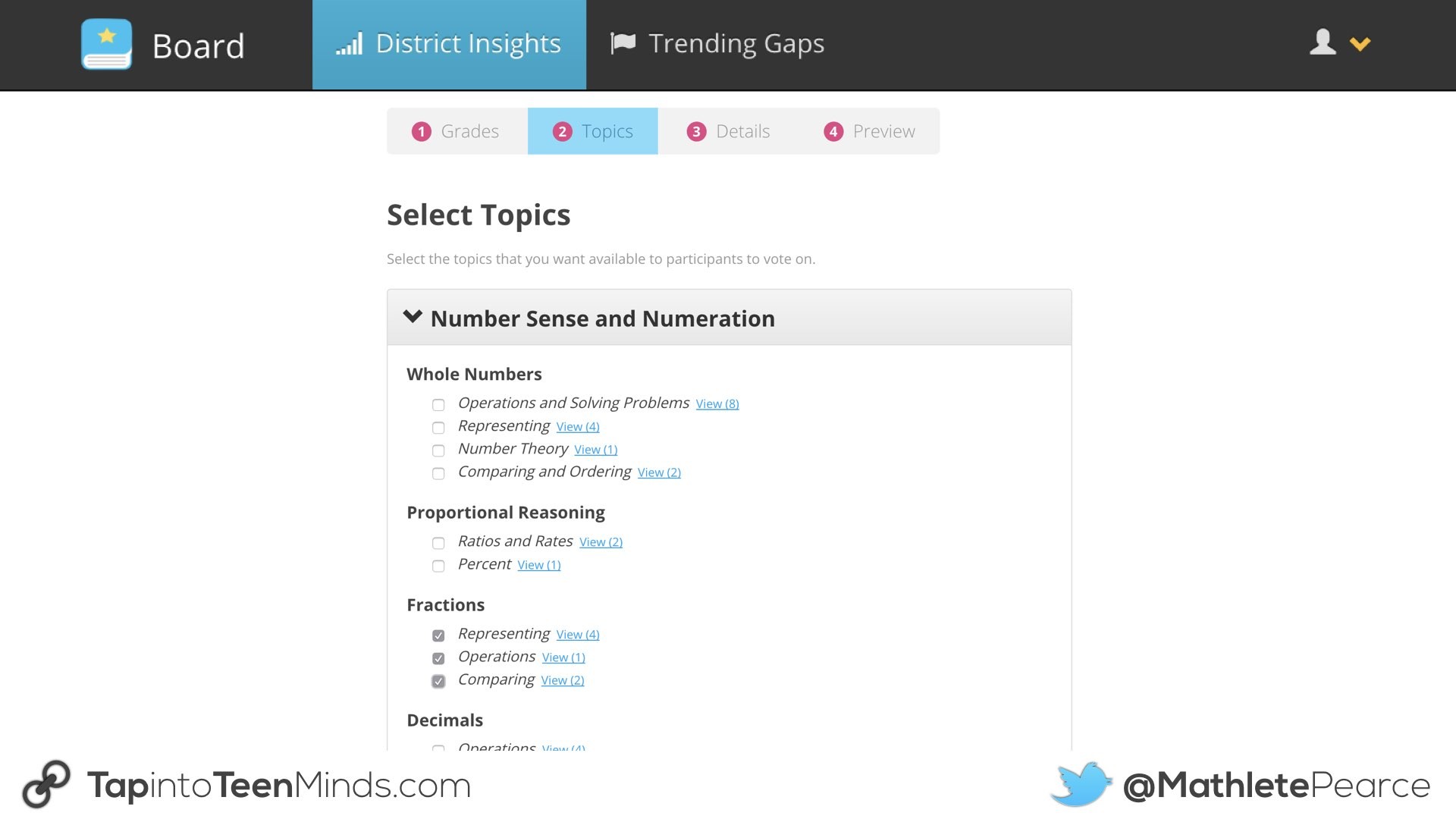The width and height of the screenshot is (1456, 819).
Task: View Ratios and Rates items
Action: click(x=601, y=541)
